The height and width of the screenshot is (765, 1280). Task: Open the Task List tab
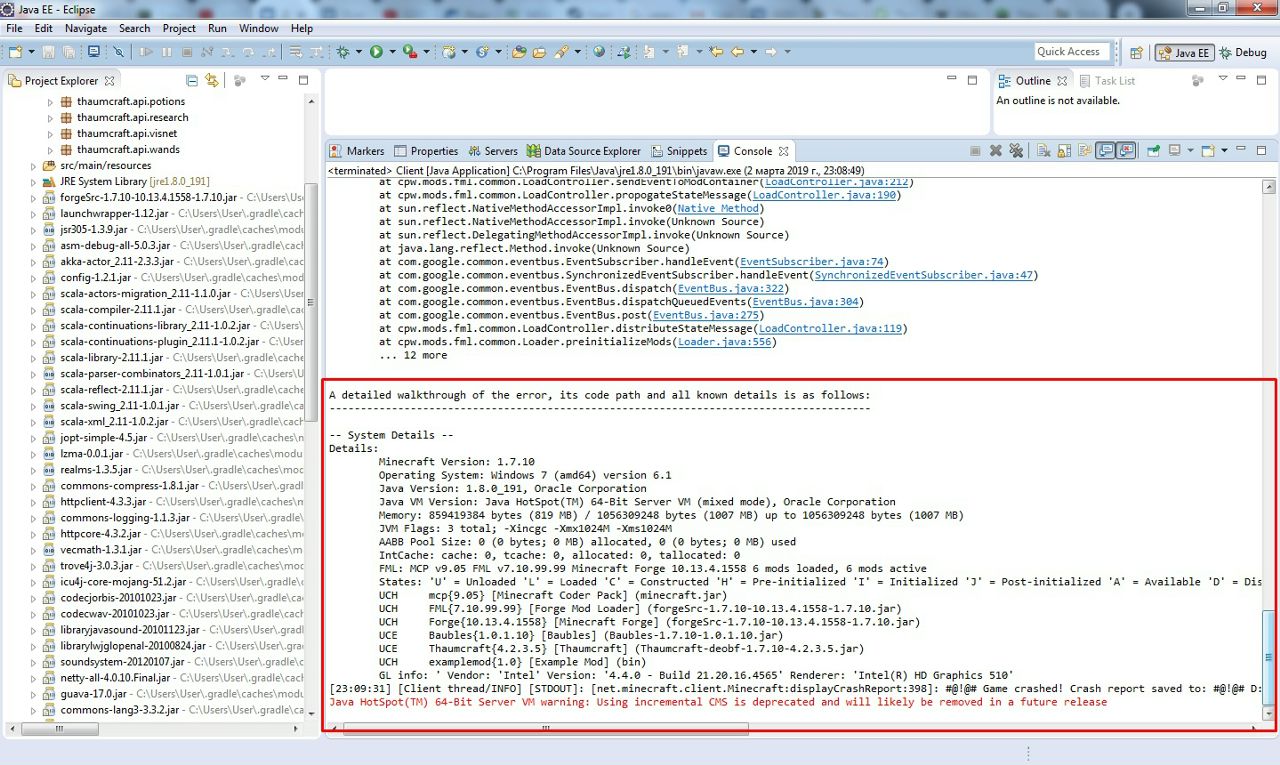click(x=1106, y=81)
